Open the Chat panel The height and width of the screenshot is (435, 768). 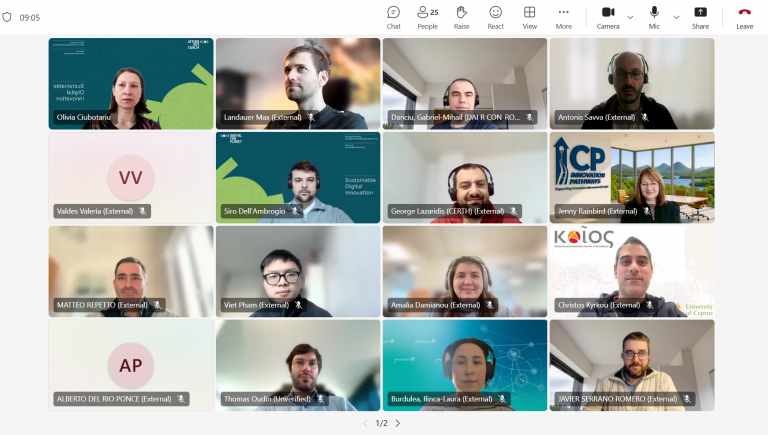(393, 16)
